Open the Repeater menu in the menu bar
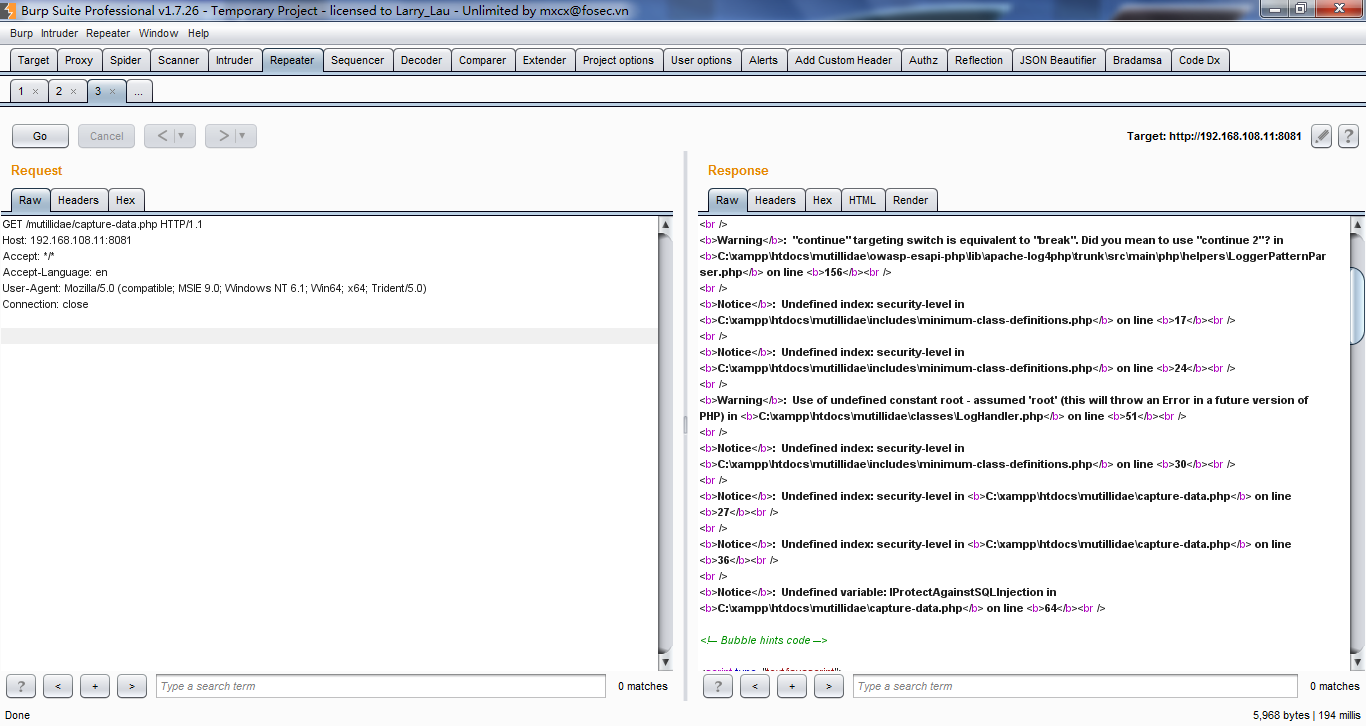 click(x=108, y=33)
